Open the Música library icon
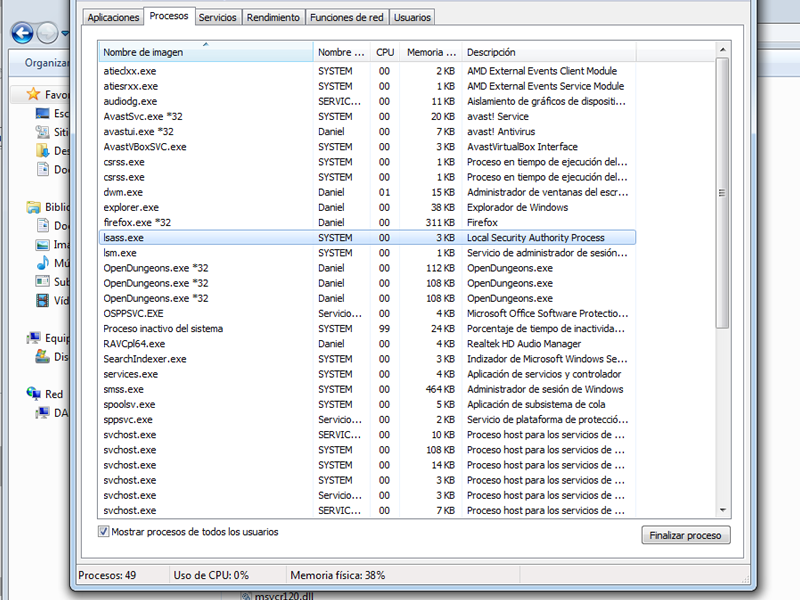 tap(42, 263)
